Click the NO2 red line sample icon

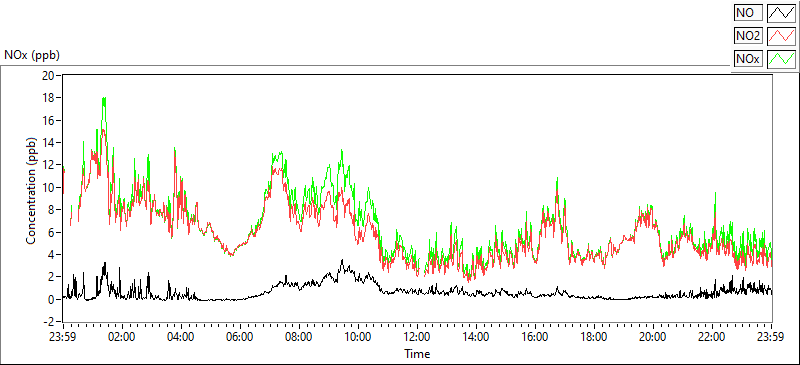coord(781,36)
